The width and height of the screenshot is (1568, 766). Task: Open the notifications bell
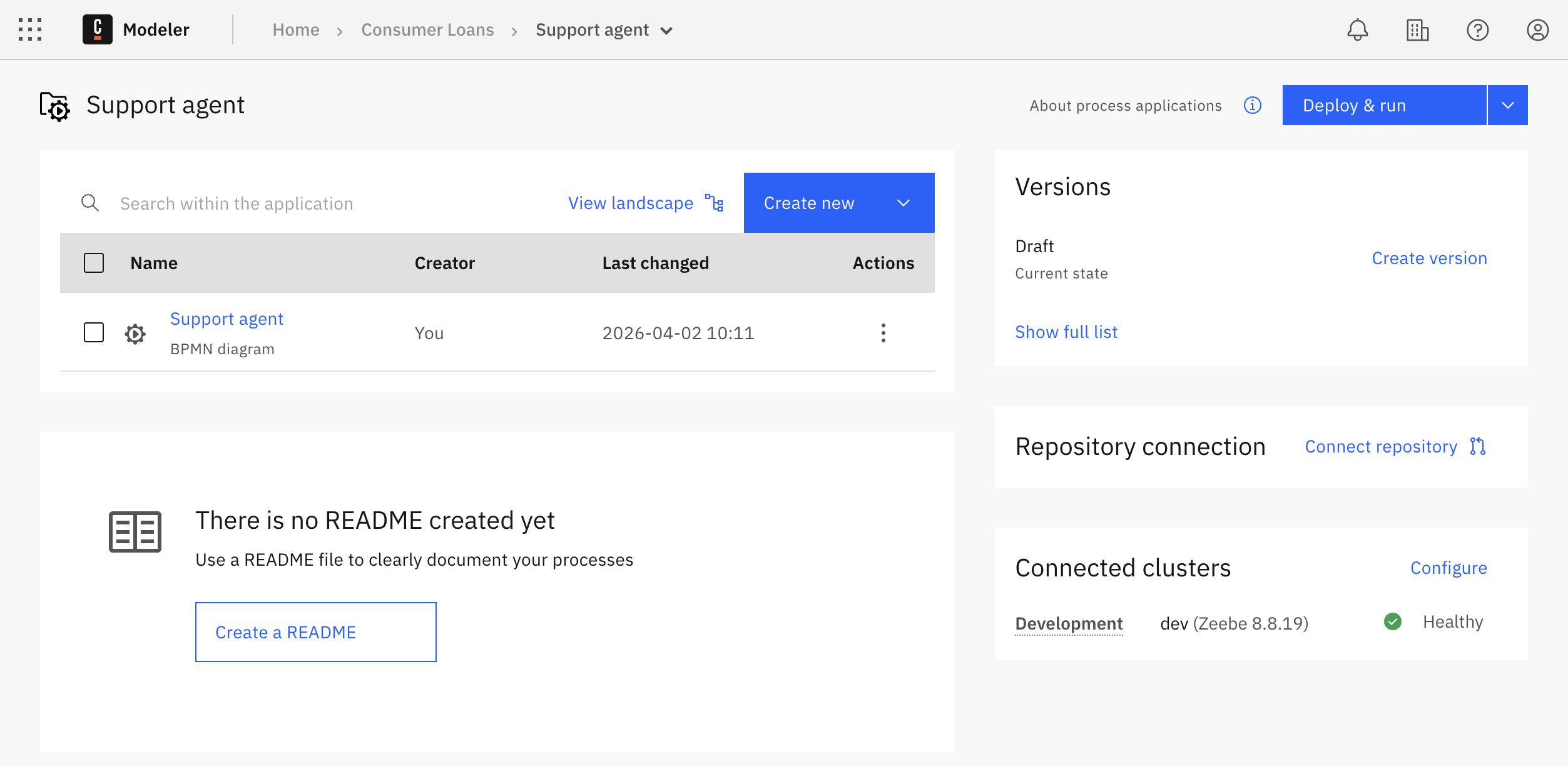point(1357,30)
